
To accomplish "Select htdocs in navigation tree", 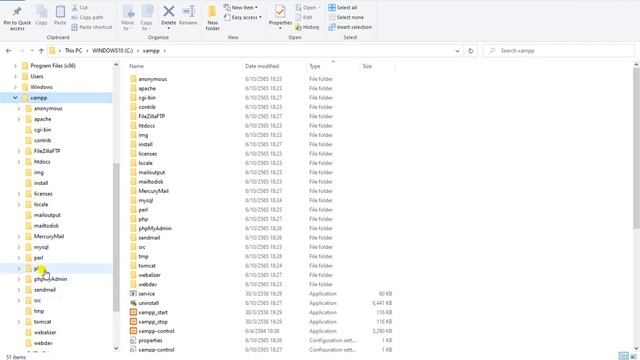I will [42, 162].
